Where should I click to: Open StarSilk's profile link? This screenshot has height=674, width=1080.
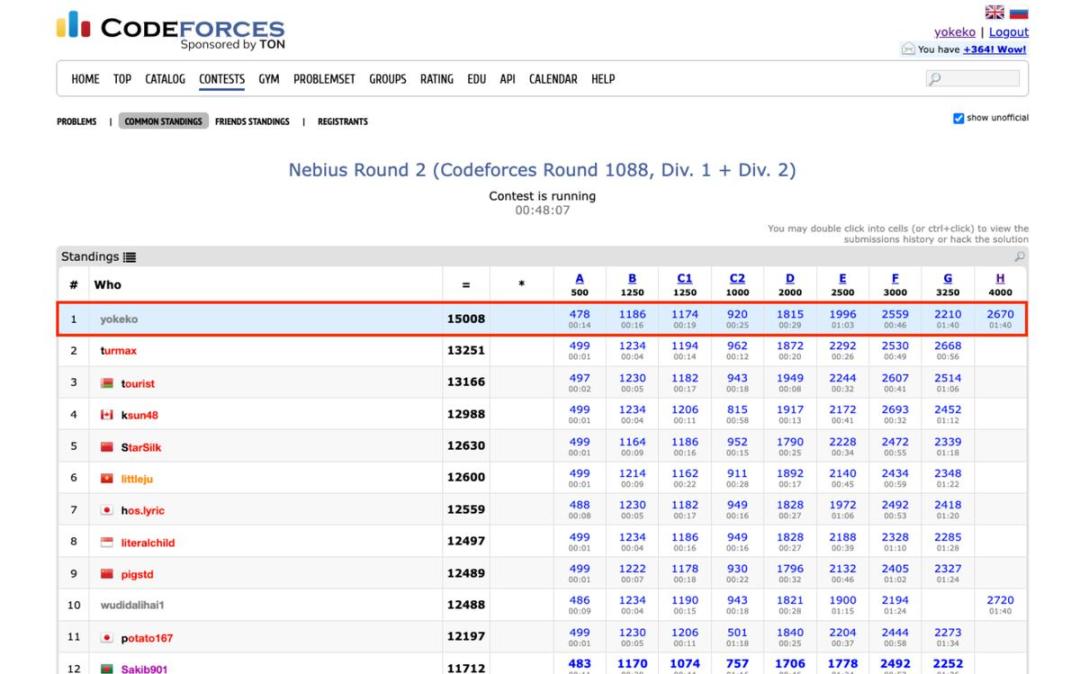pos(141,447)
